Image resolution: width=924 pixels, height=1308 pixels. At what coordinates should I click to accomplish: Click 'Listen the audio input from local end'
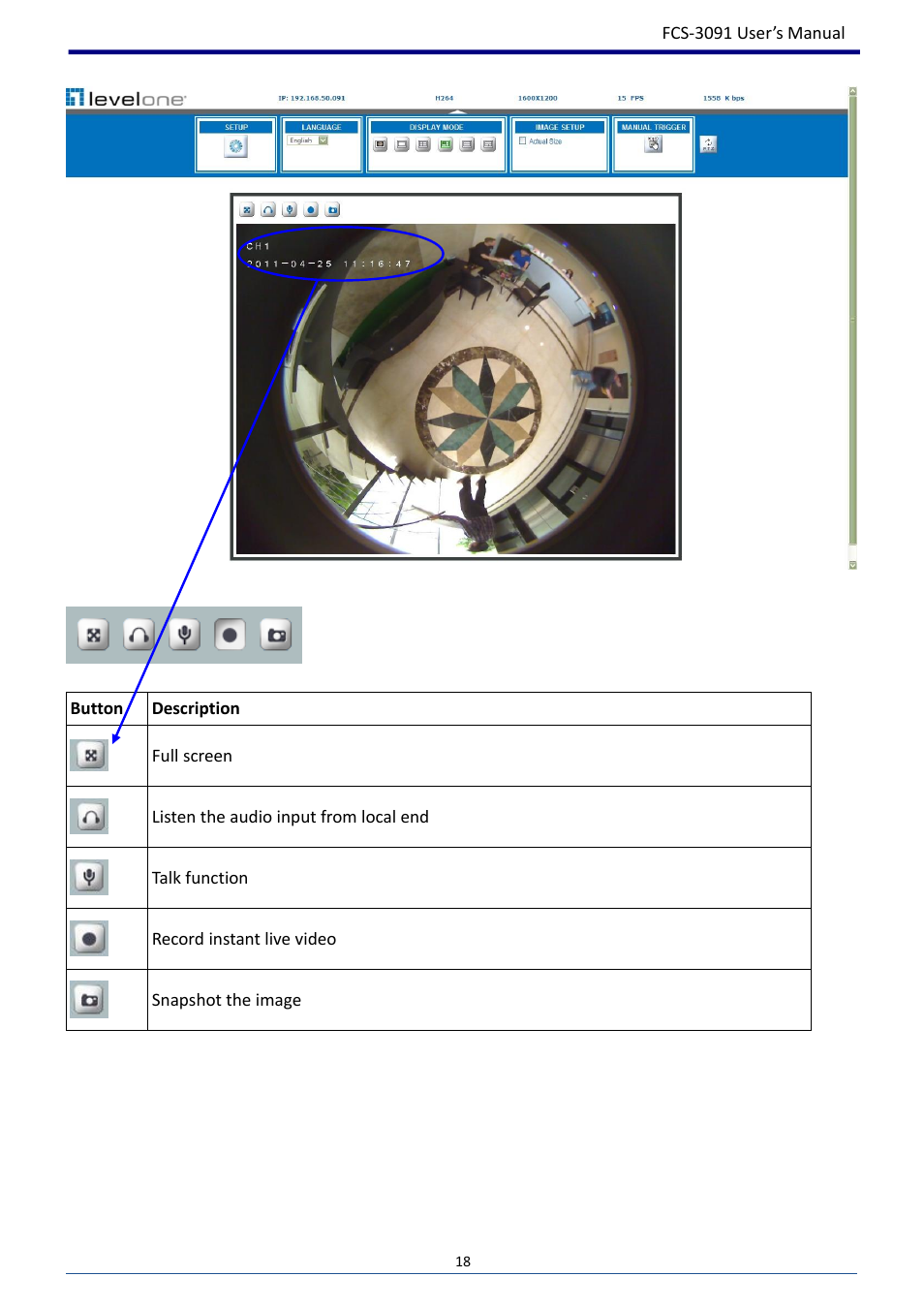pyautogui.click(x=291, y=817)
